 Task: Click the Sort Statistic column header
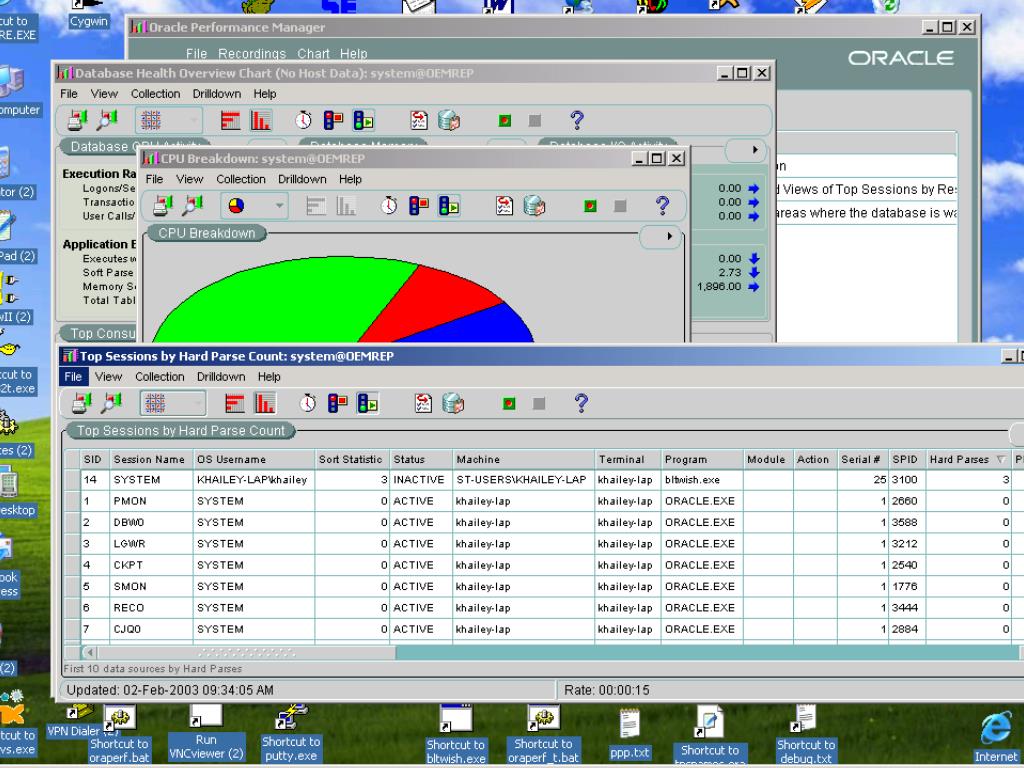click(352, 459)
